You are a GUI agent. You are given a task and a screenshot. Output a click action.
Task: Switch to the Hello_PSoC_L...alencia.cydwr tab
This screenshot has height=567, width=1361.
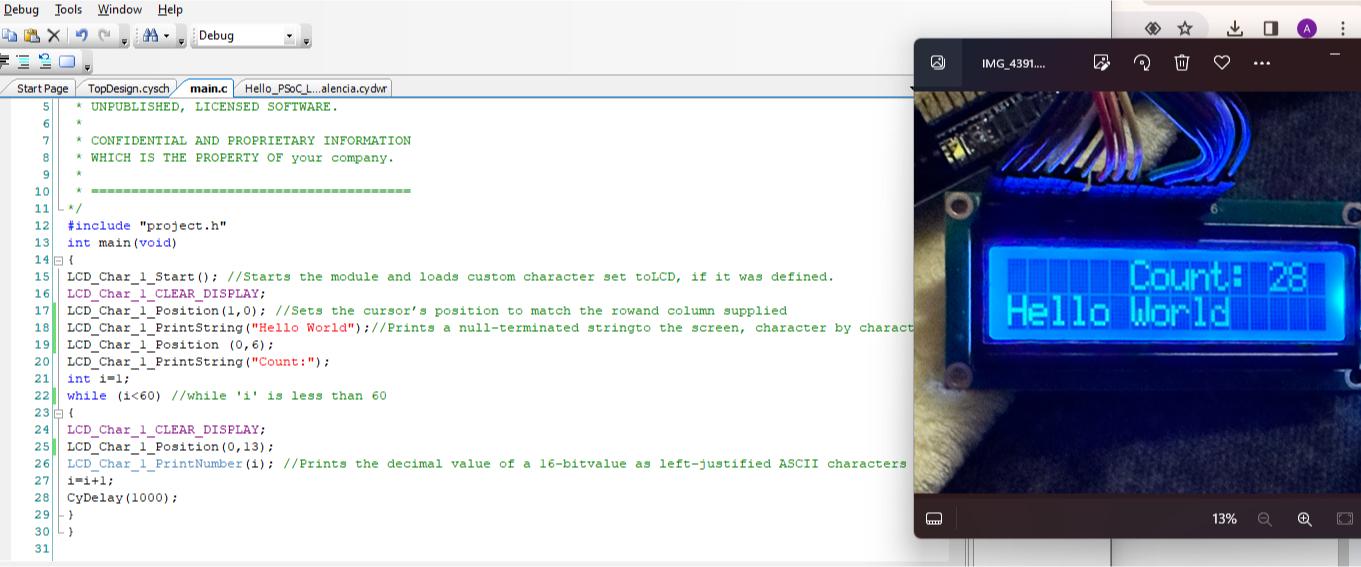[315, 88]
